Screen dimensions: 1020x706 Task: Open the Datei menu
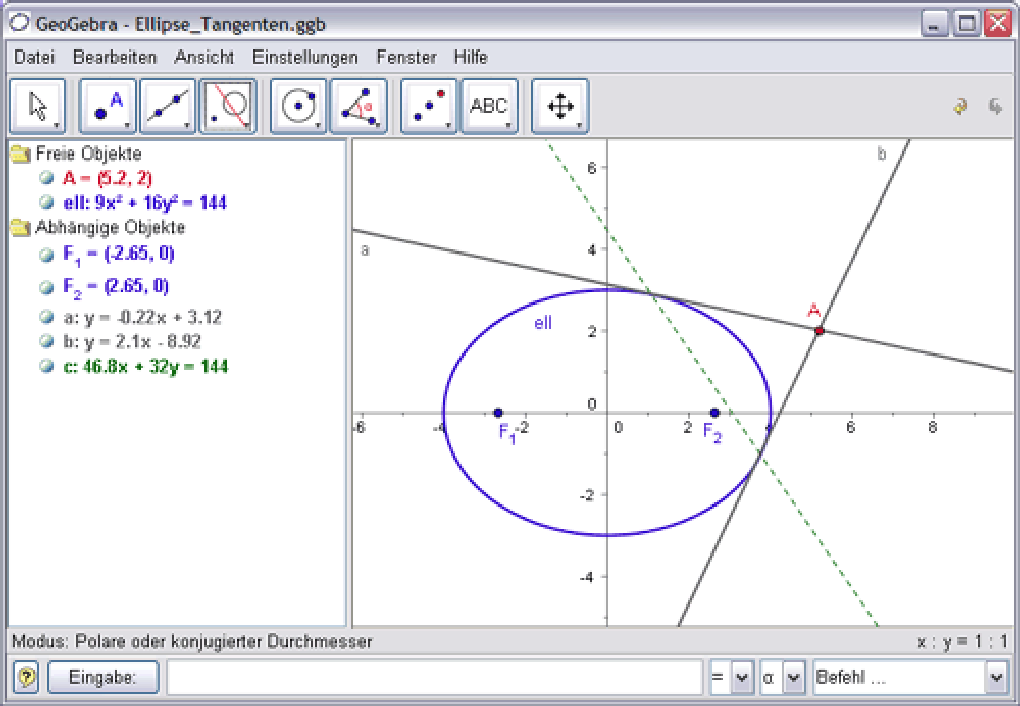[x=34, y=57]
